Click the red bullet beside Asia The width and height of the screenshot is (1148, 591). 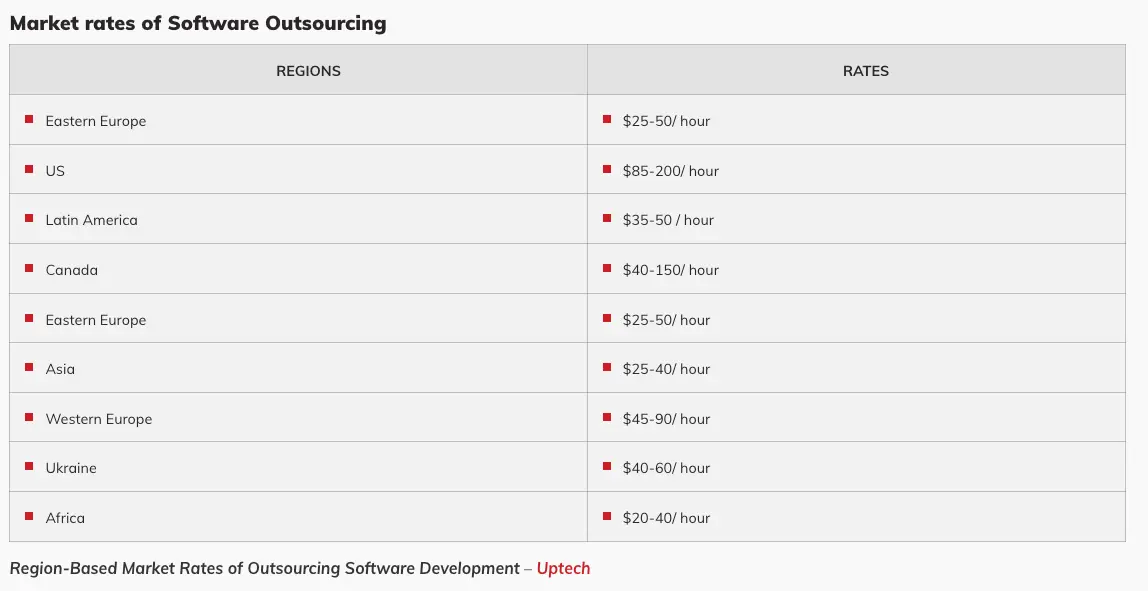pos(29,368)
